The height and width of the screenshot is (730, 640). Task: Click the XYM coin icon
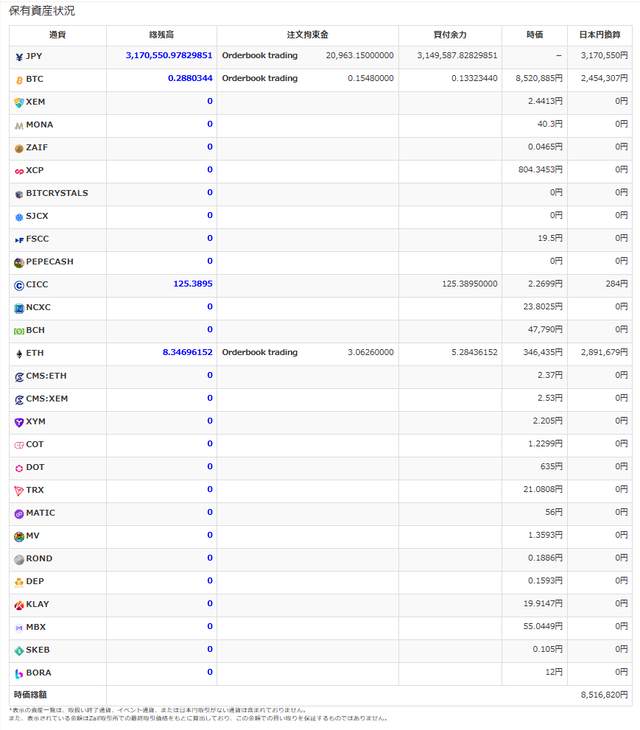(x=19, y=422)
